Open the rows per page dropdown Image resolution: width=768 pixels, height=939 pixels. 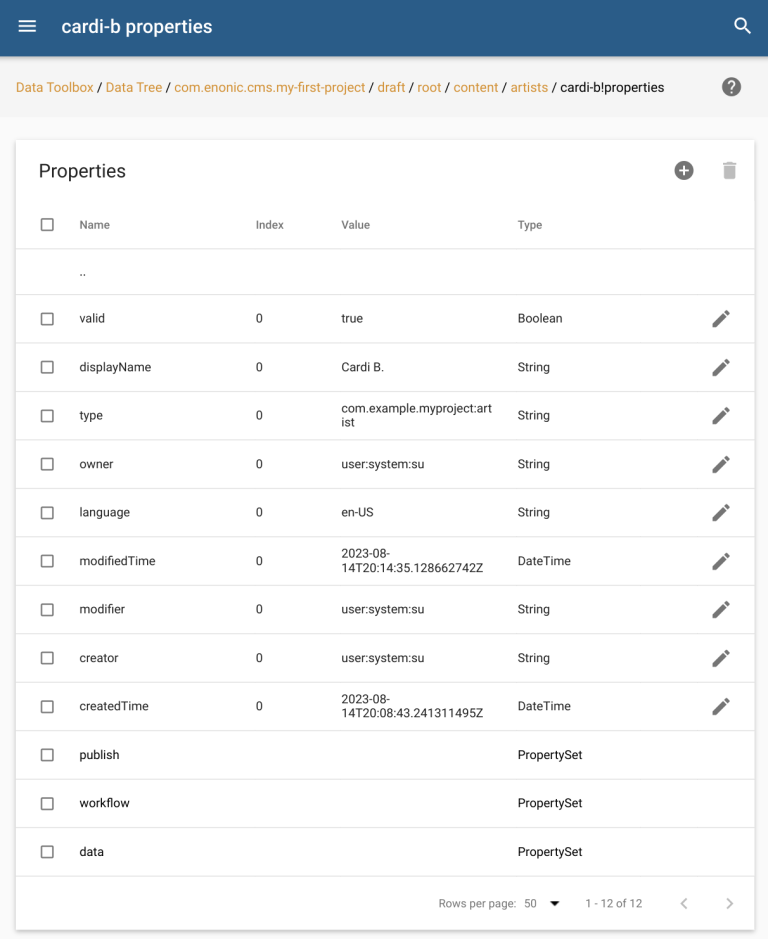[x=542, y=903]
